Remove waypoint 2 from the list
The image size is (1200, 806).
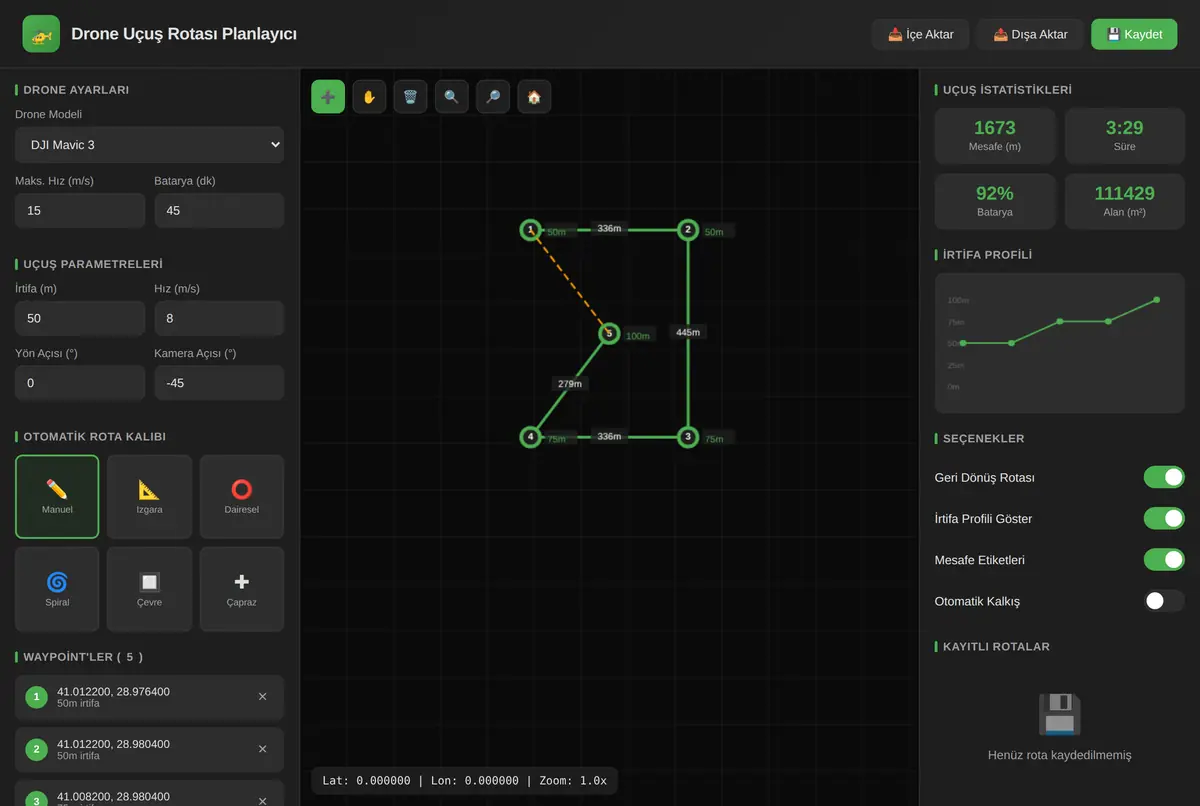click(x=263, y=749)
